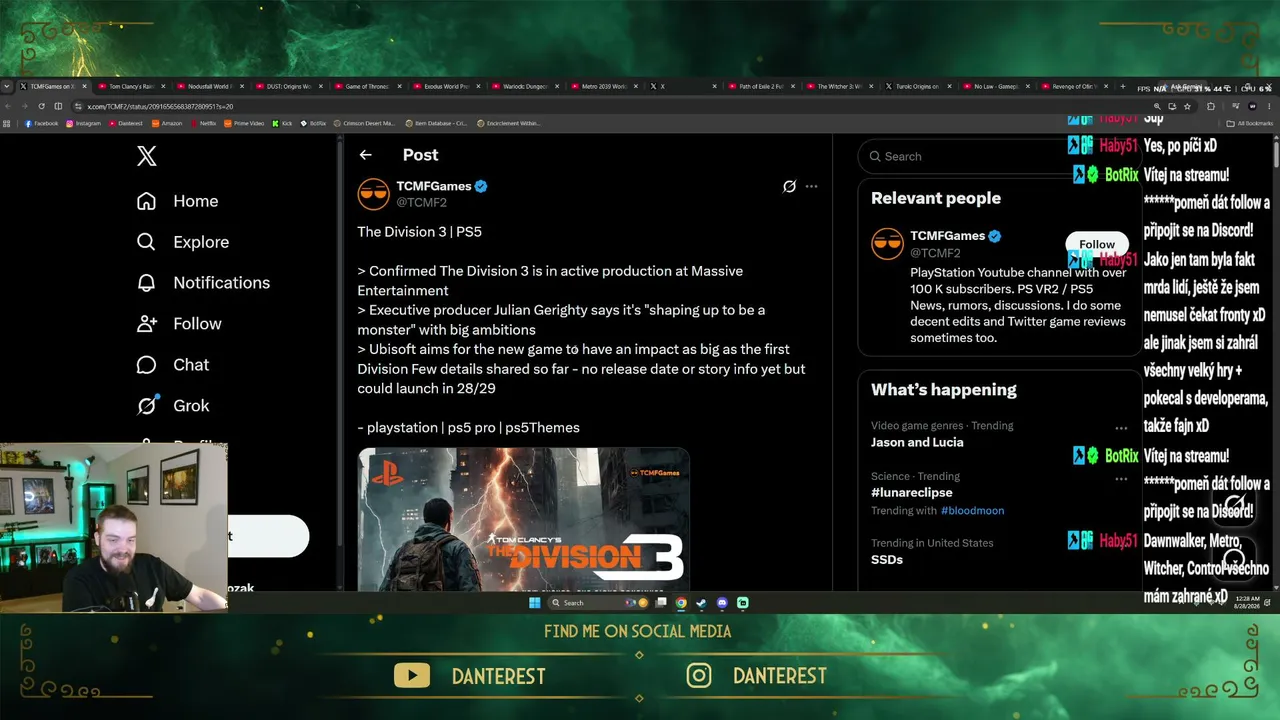The width and height of the screenshot is (1280, 720).
Task: Click the browser back button
Action: (x=8, y=106)
